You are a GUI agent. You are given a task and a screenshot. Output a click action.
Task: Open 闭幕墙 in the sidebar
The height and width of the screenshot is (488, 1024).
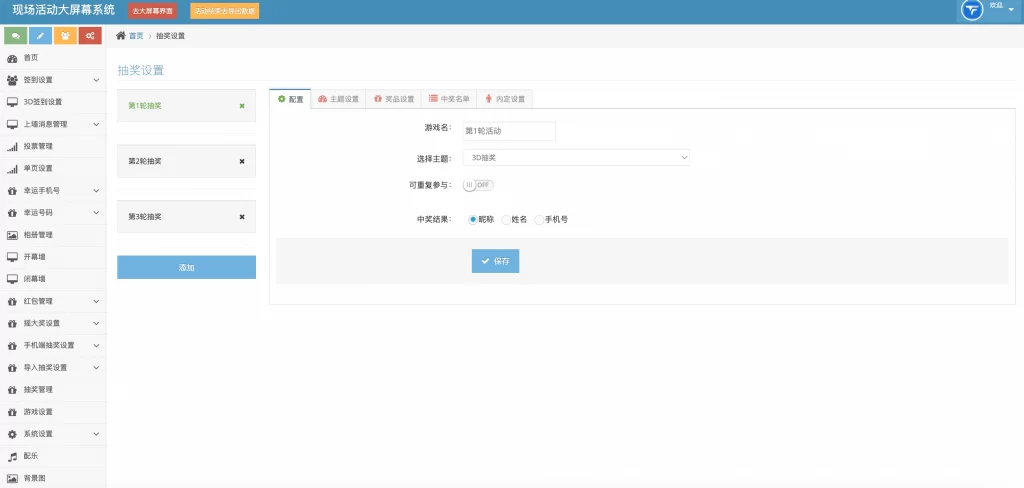click(x=52, y=279)
